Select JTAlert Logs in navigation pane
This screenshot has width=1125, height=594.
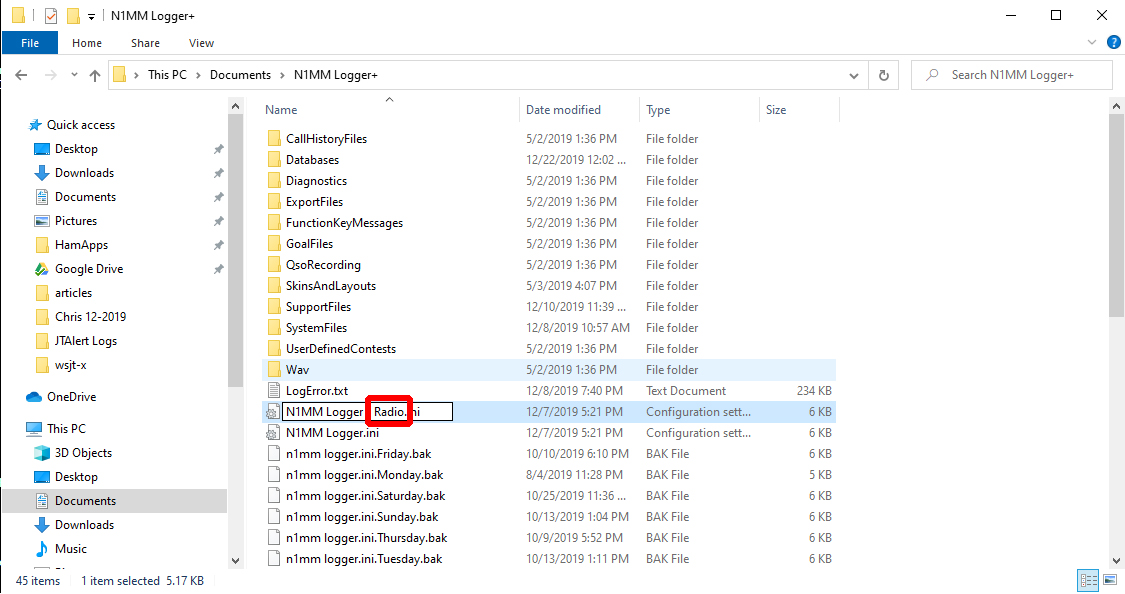pos(86,341)
